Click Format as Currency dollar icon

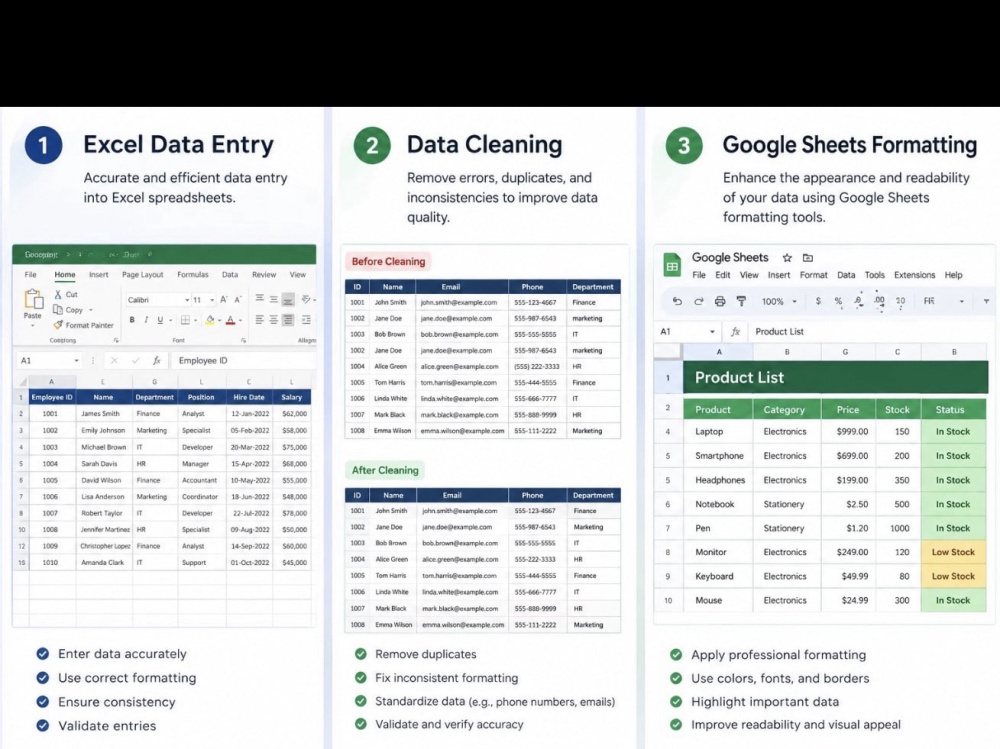coord(818,301)
